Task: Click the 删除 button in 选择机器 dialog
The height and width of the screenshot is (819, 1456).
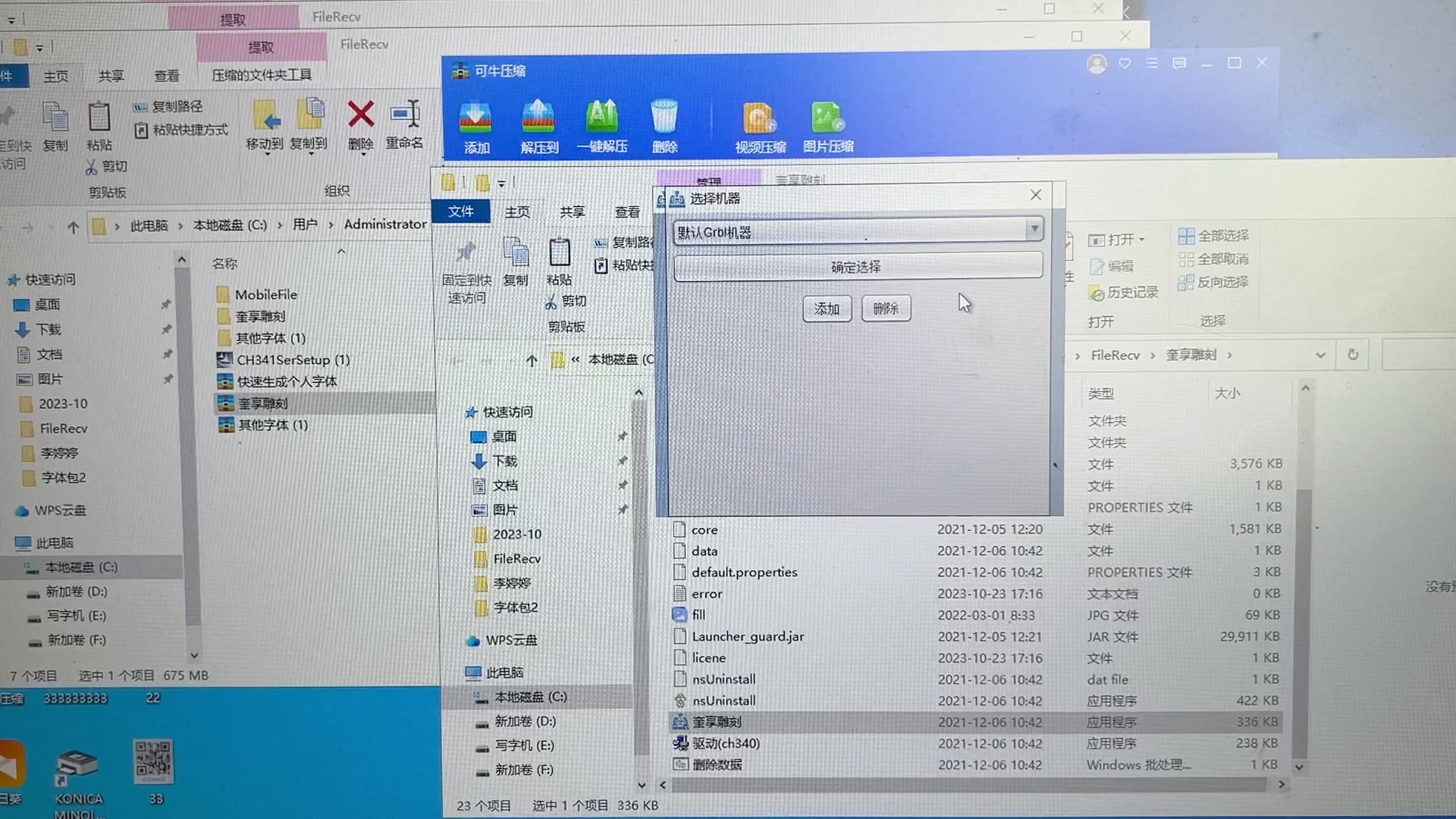Action: [886, 308]
